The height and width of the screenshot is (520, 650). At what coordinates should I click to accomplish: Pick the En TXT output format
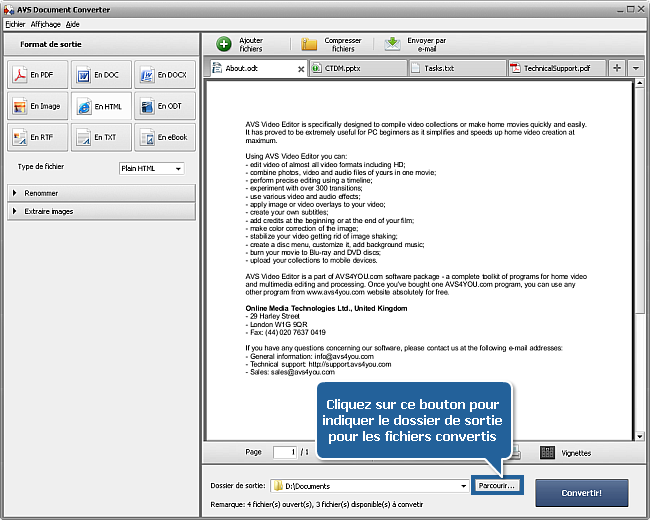(x=101, y=137)
